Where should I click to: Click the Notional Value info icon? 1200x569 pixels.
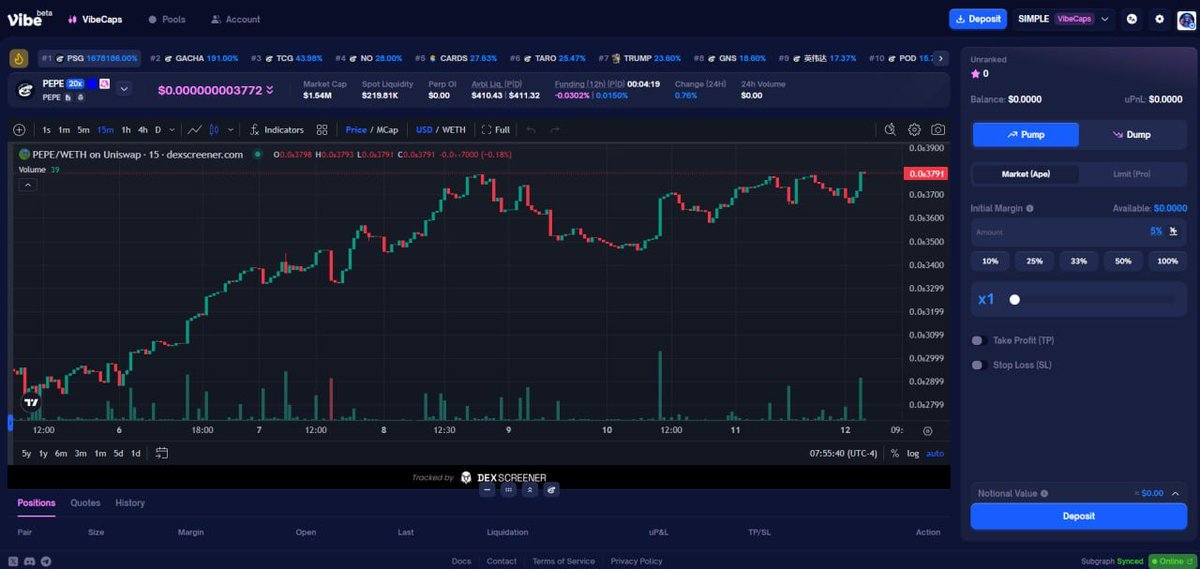click(x=1044, y=493)
